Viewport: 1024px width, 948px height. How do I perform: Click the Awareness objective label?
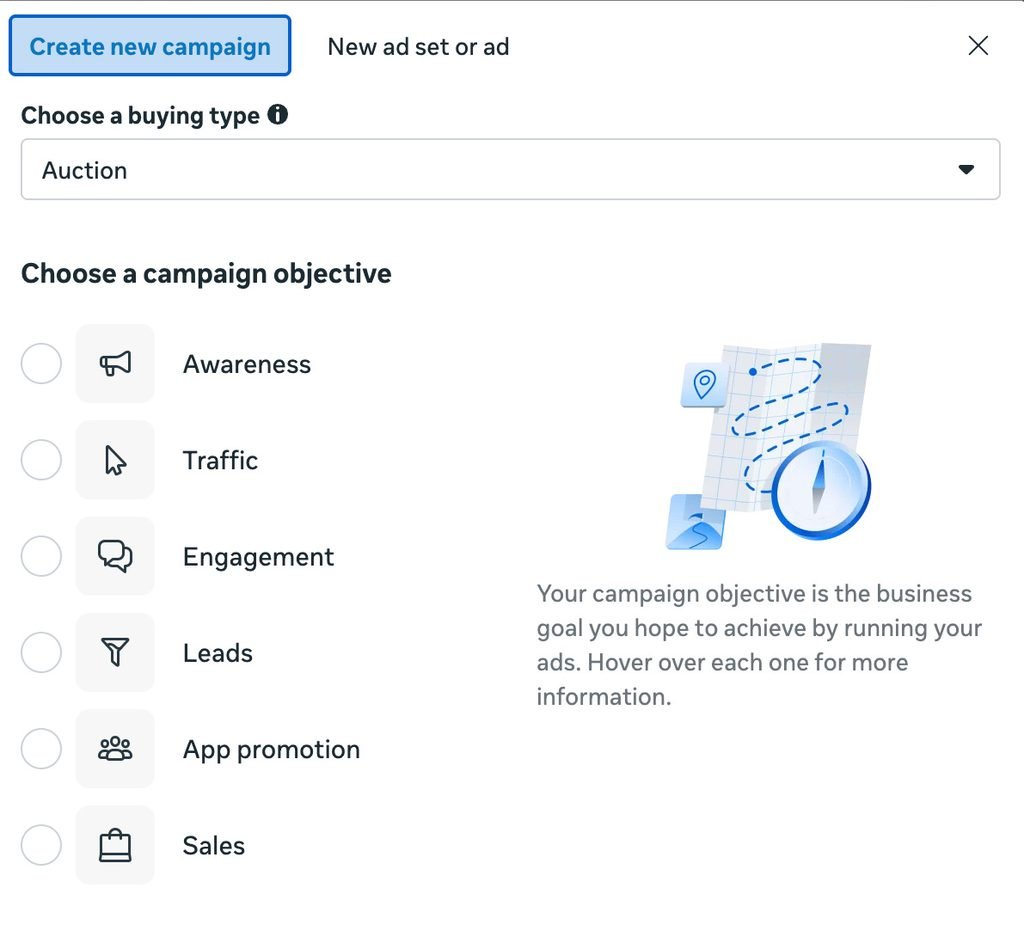[x=247, y=364]
